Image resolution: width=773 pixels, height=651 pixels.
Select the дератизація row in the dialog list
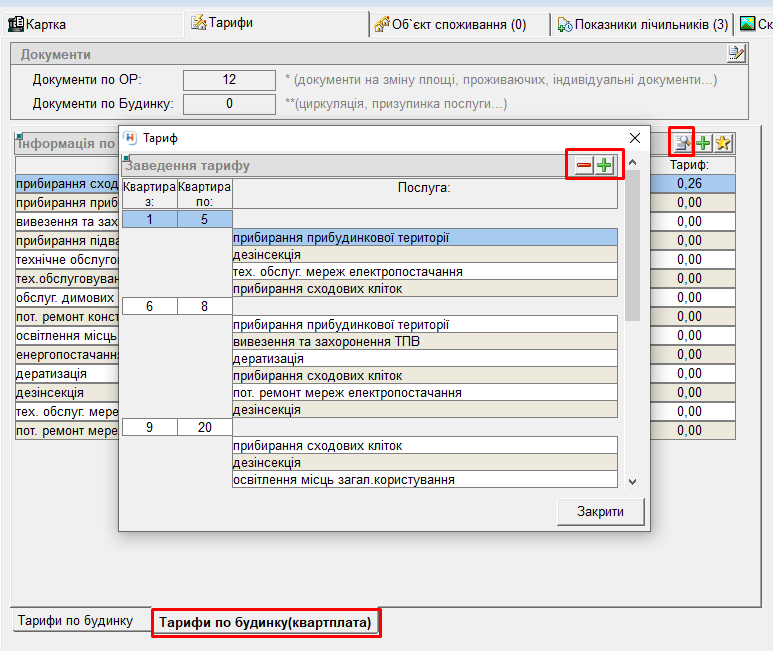point(424,358)
